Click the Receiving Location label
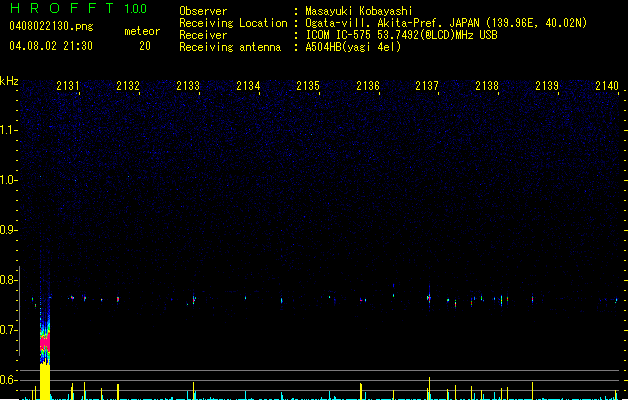This screenshot has height=400, width=629. (x=233, y=23)
